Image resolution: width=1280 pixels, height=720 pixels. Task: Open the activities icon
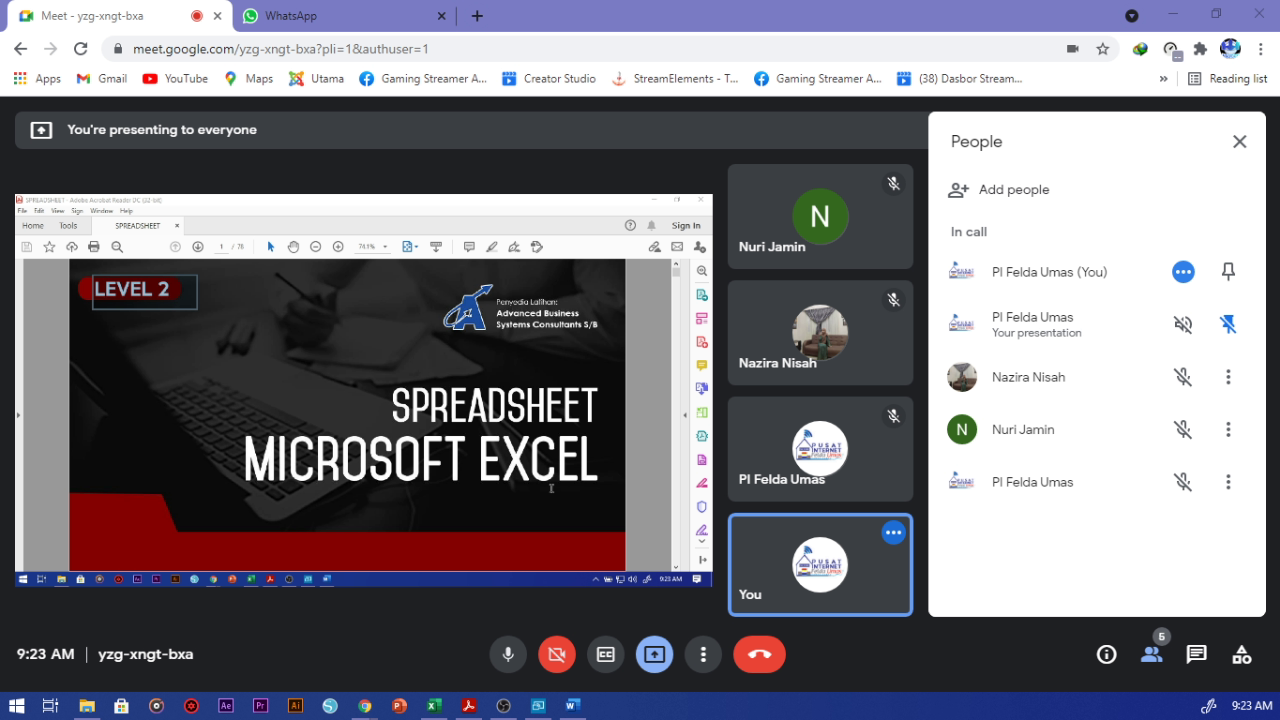[x=1241, y=654]
